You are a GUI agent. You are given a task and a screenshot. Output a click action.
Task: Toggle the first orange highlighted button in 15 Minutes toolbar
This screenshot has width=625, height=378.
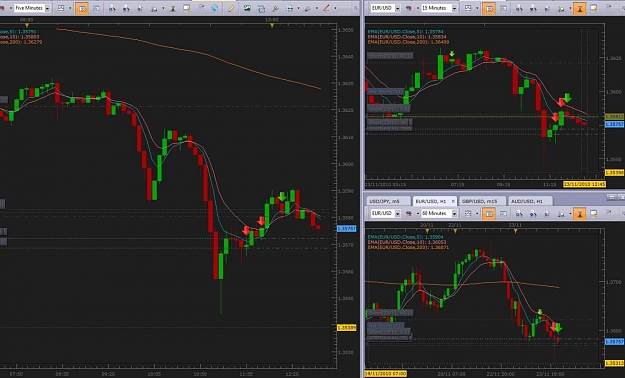pyautogui.click(x=489, y=8)
